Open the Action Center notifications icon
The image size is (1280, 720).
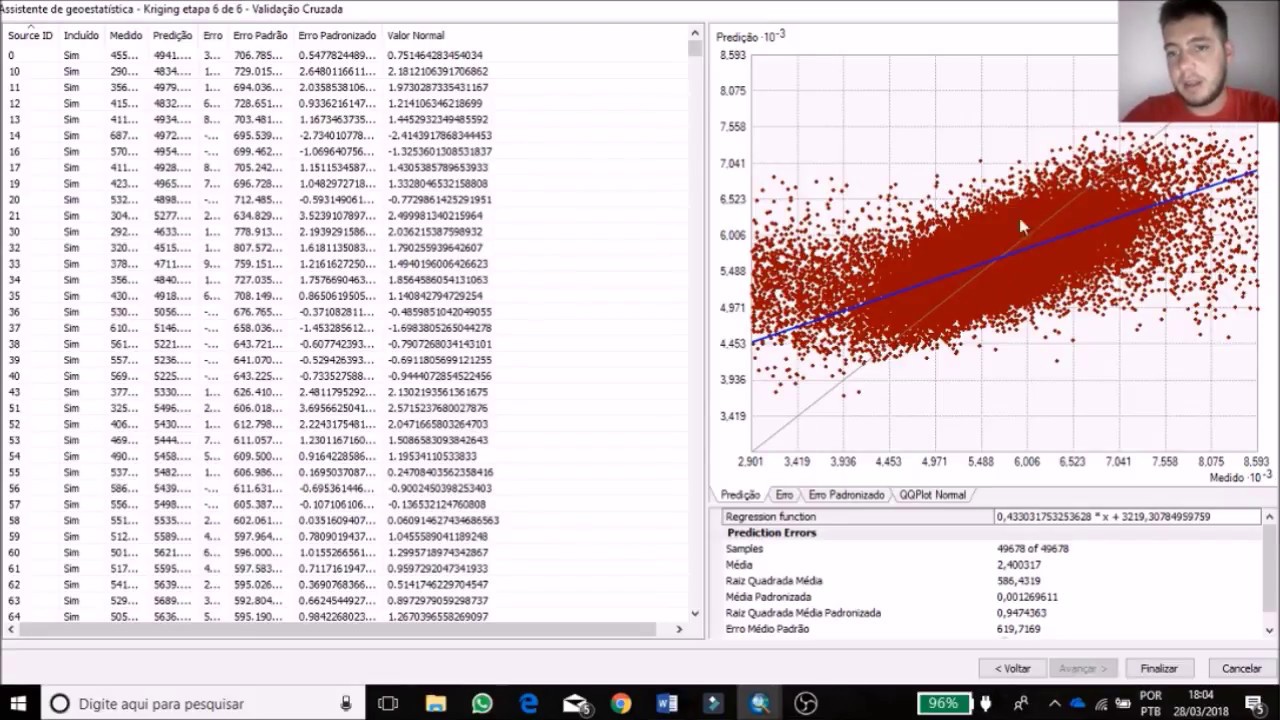(x=1257, y=704)
